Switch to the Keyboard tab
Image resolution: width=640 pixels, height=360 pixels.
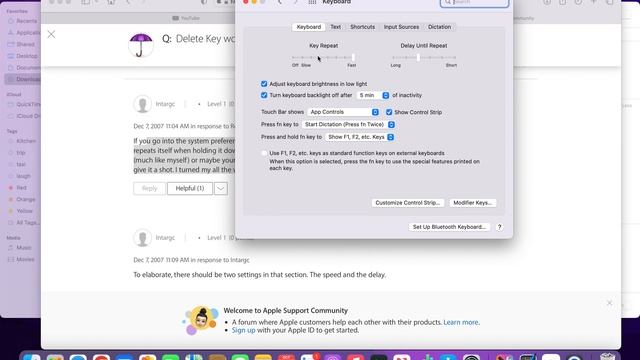[x=309, y=27]
